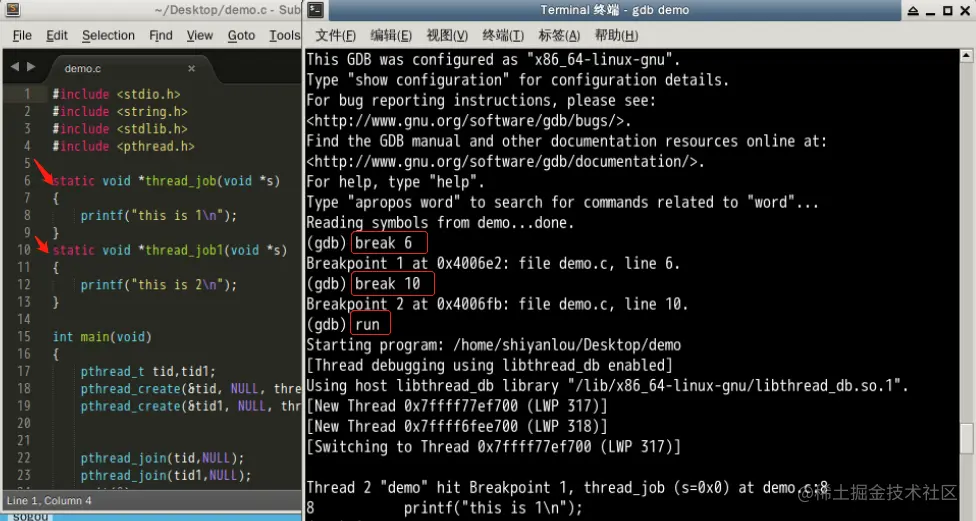The height and width of the screenshot is (521, 976).
Task: Click the terminal scrollbar up arrow
Action: (x=966, y=56)
